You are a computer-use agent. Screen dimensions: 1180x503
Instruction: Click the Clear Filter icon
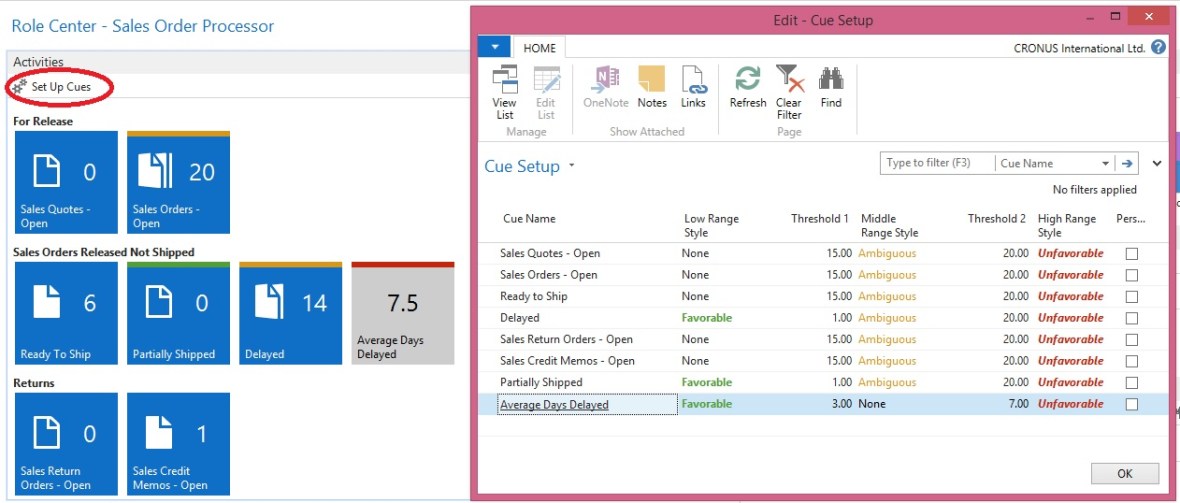(789, 91)
